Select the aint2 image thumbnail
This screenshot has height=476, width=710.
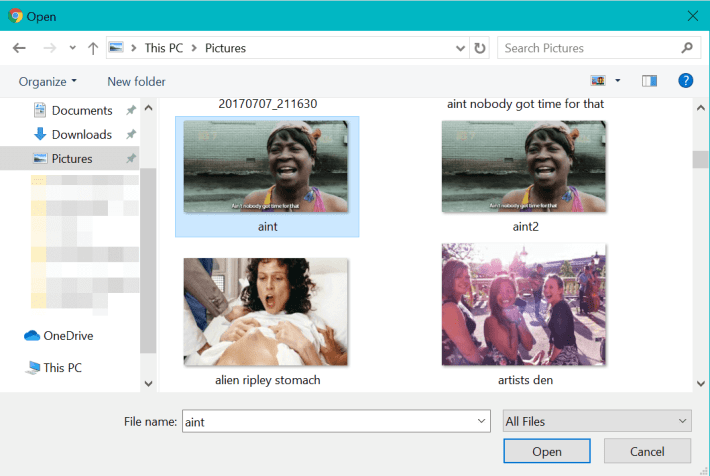click(524, 167)
